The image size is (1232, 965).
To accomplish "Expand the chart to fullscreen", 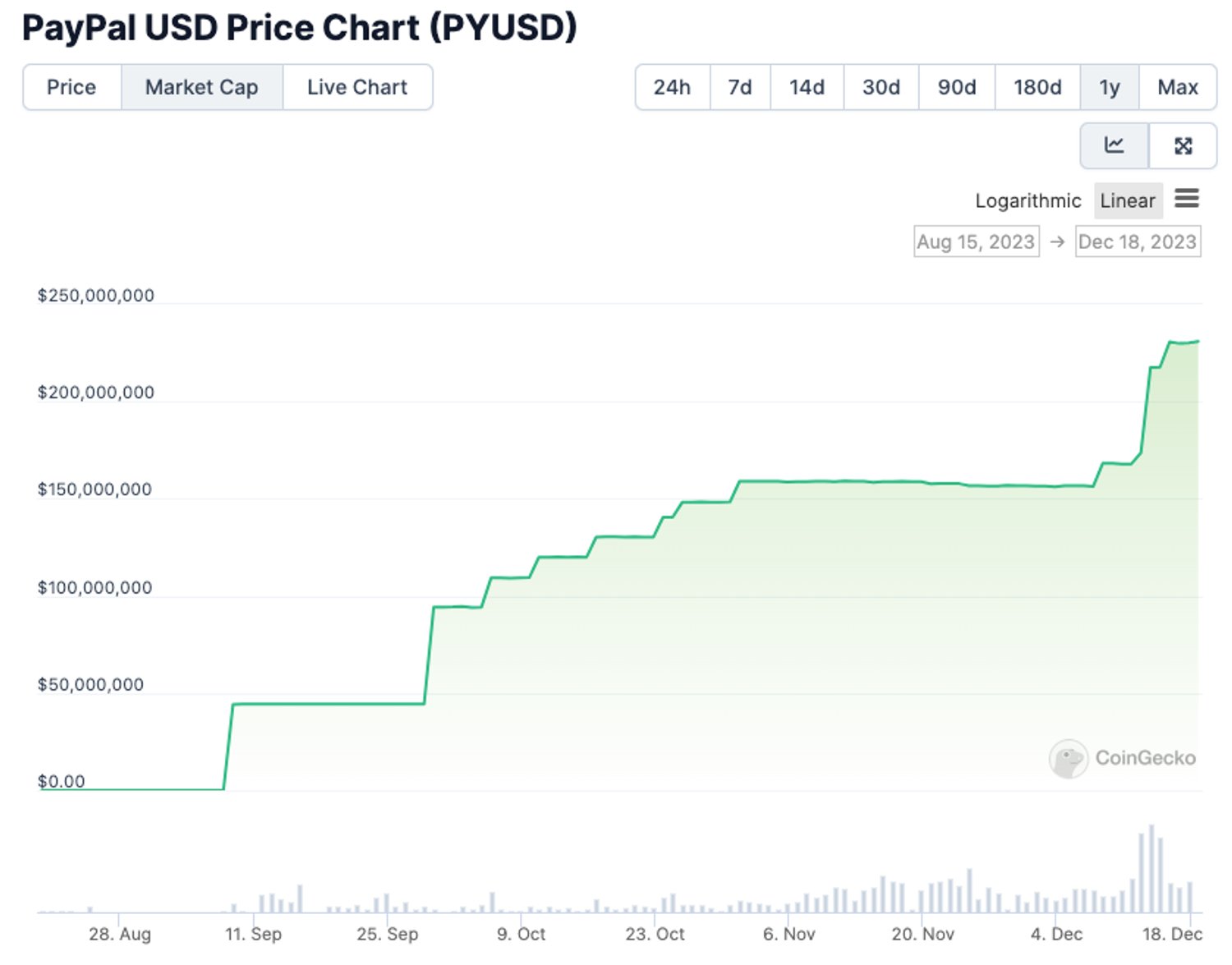I will tap(1183, 145).
